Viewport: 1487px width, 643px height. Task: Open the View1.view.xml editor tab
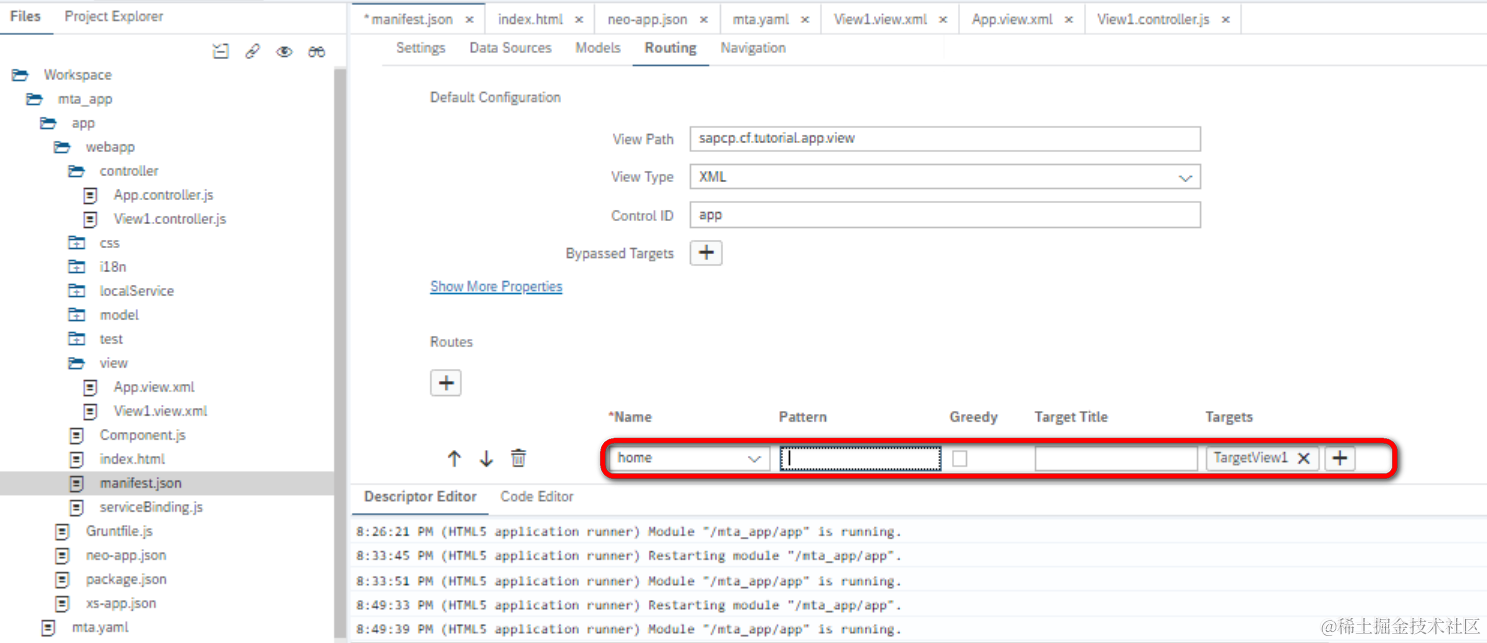click(880, 19)
